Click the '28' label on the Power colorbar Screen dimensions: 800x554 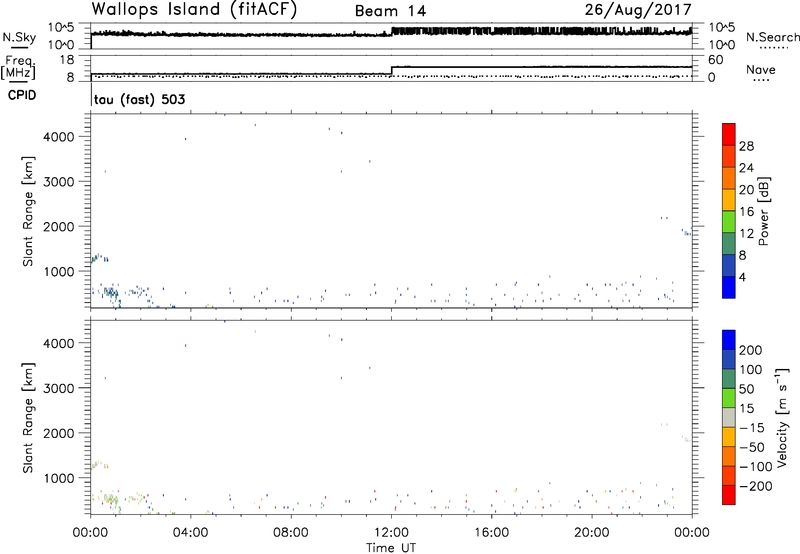[746, 146]
